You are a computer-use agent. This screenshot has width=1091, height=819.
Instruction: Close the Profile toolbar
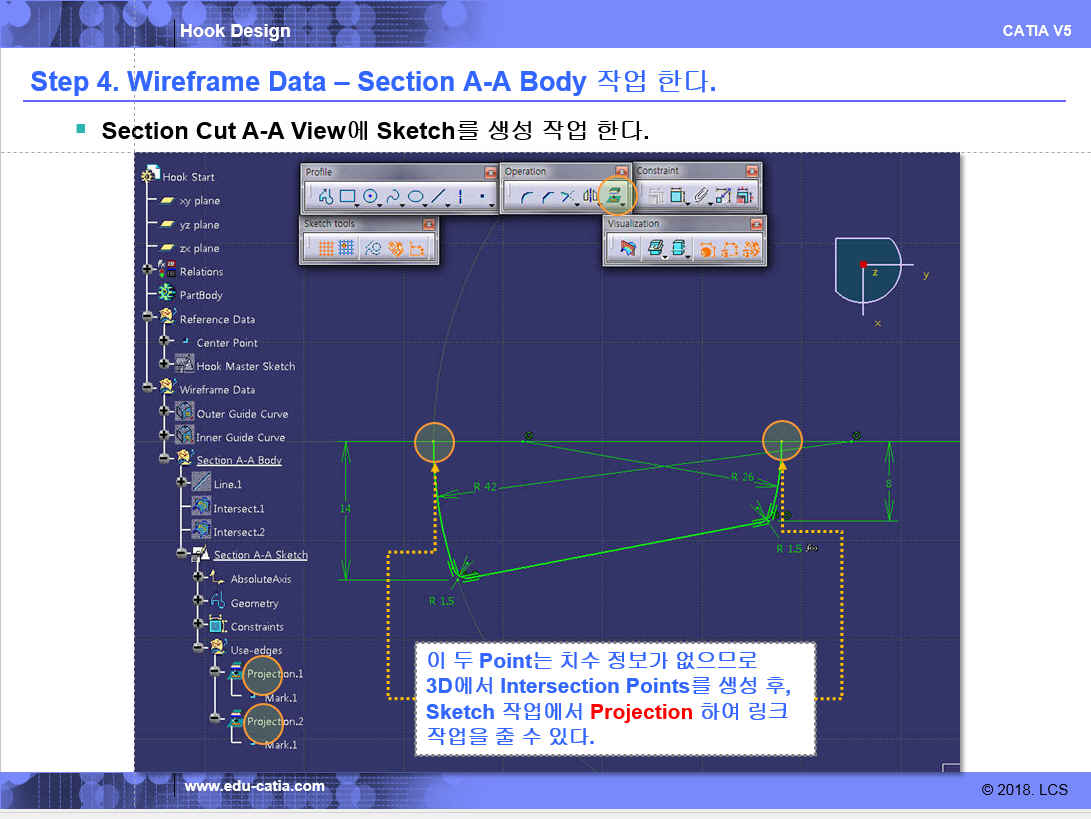pos(490,172)
